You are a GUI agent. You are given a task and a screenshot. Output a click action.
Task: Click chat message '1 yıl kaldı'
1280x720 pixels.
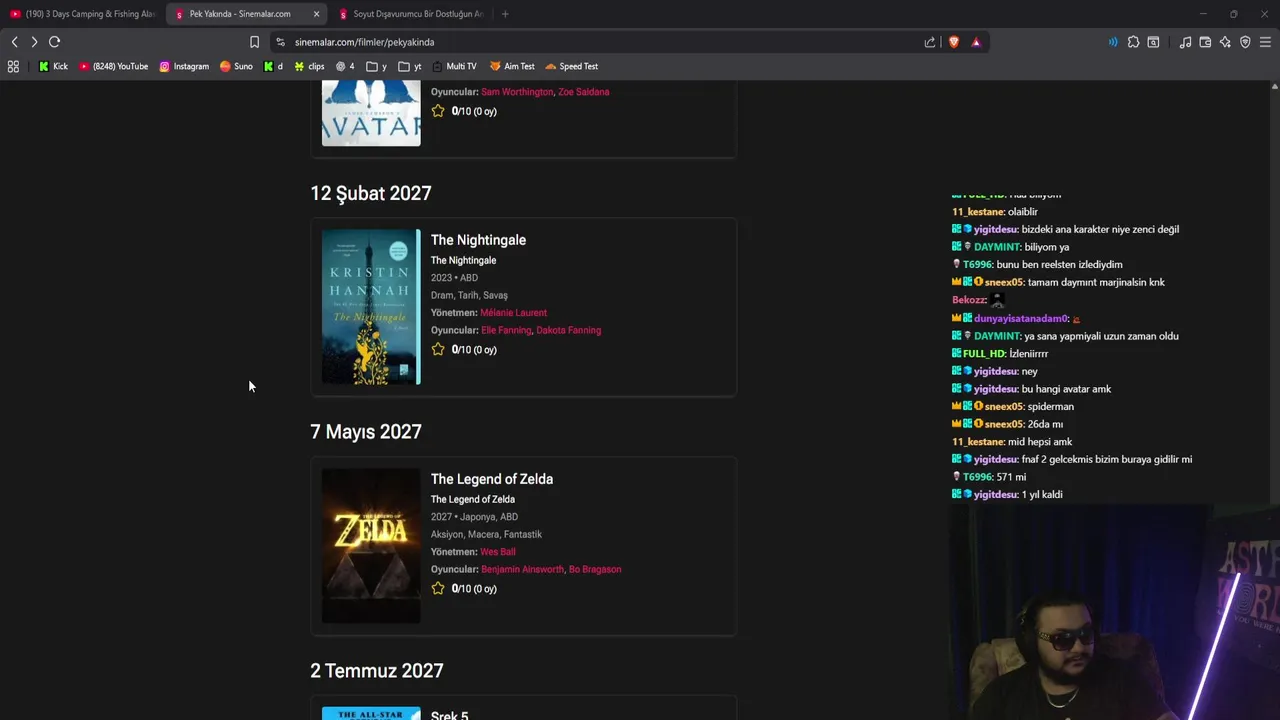click(1042, 495)
